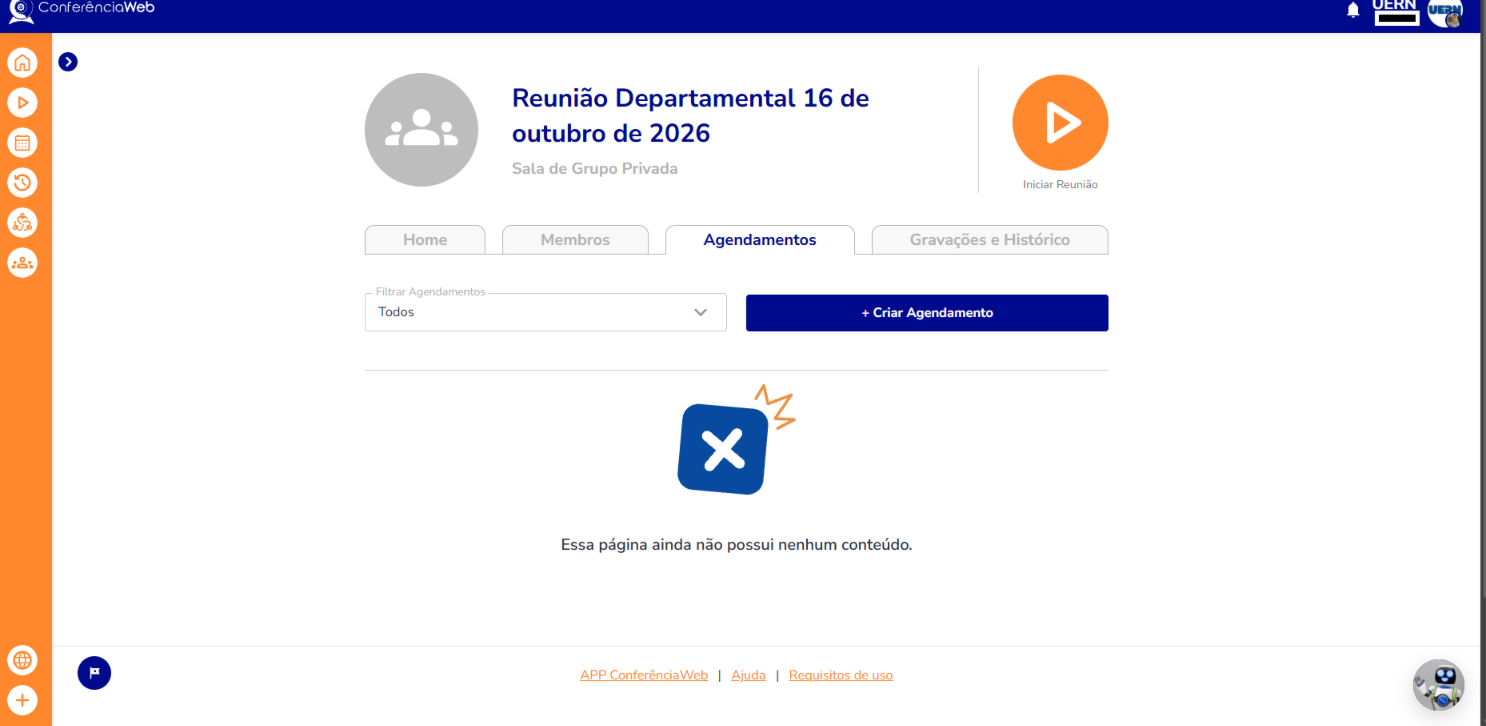Viewport: 1486px width, 726px height.
Task: Open the Requisitos de uso link
Action: [841, 675]
